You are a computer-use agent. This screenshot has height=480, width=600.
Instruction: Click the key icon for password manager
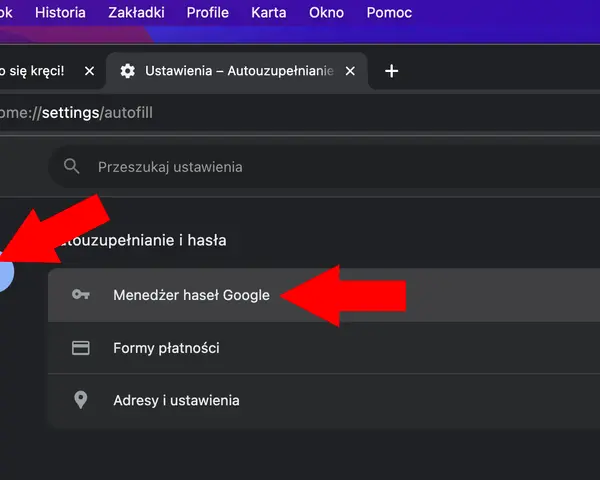click(x=81, y=294)
